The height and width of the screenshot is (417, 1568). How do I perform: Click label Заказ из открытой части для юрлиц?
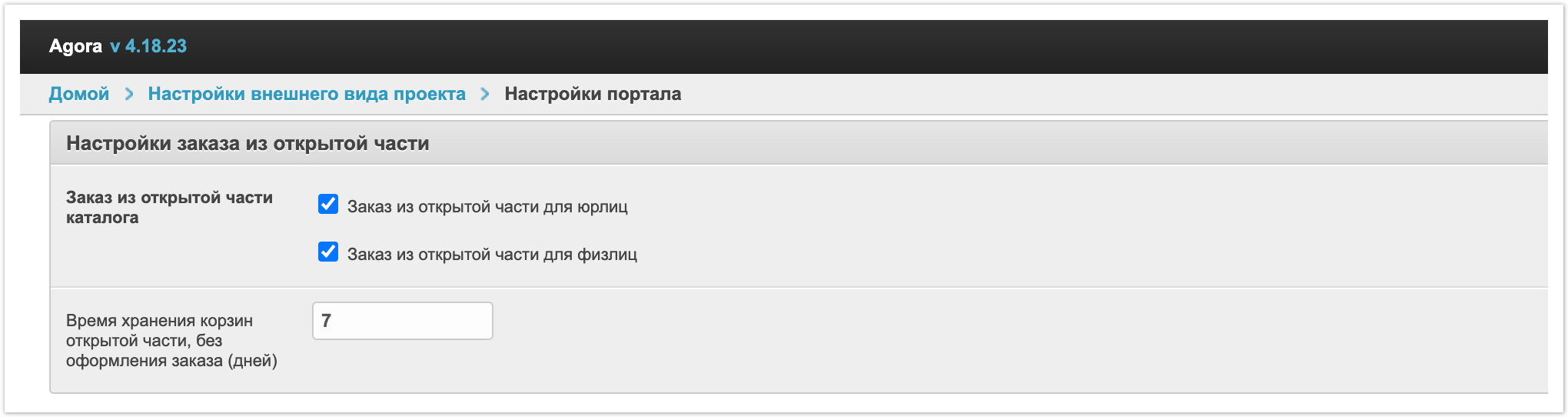coord(487,207)
